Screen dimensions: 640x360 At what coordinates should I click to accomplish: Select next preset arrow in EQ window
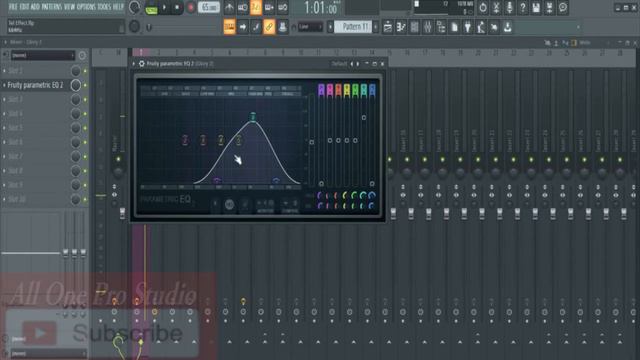tap(358, 64)
